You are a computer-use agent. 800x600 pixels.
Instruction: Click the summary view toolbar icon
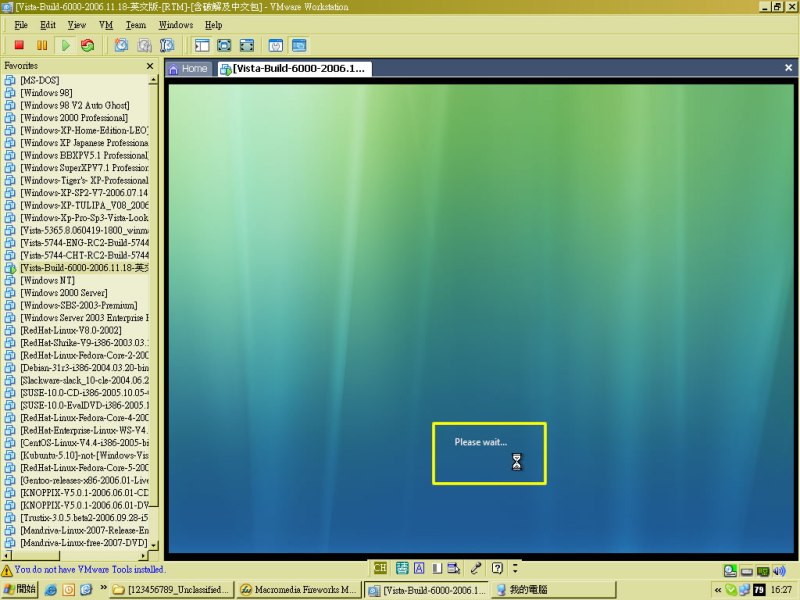(276, 45)
